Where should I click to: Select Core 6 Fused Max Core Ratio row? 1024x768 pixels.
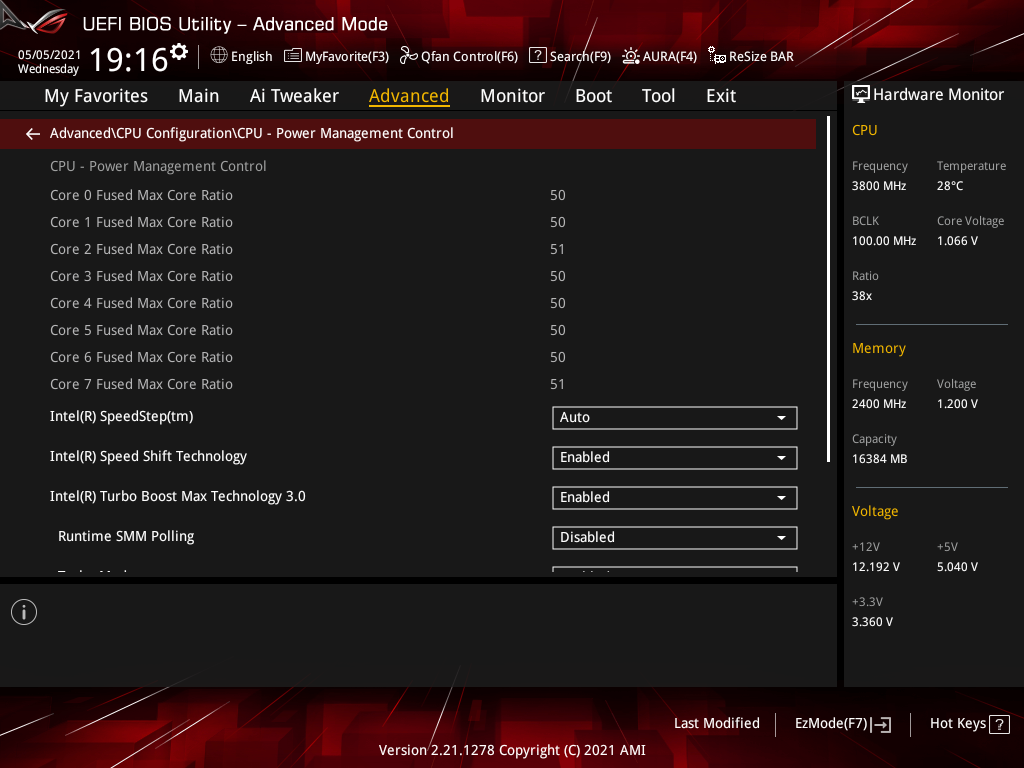click(408, 357)
